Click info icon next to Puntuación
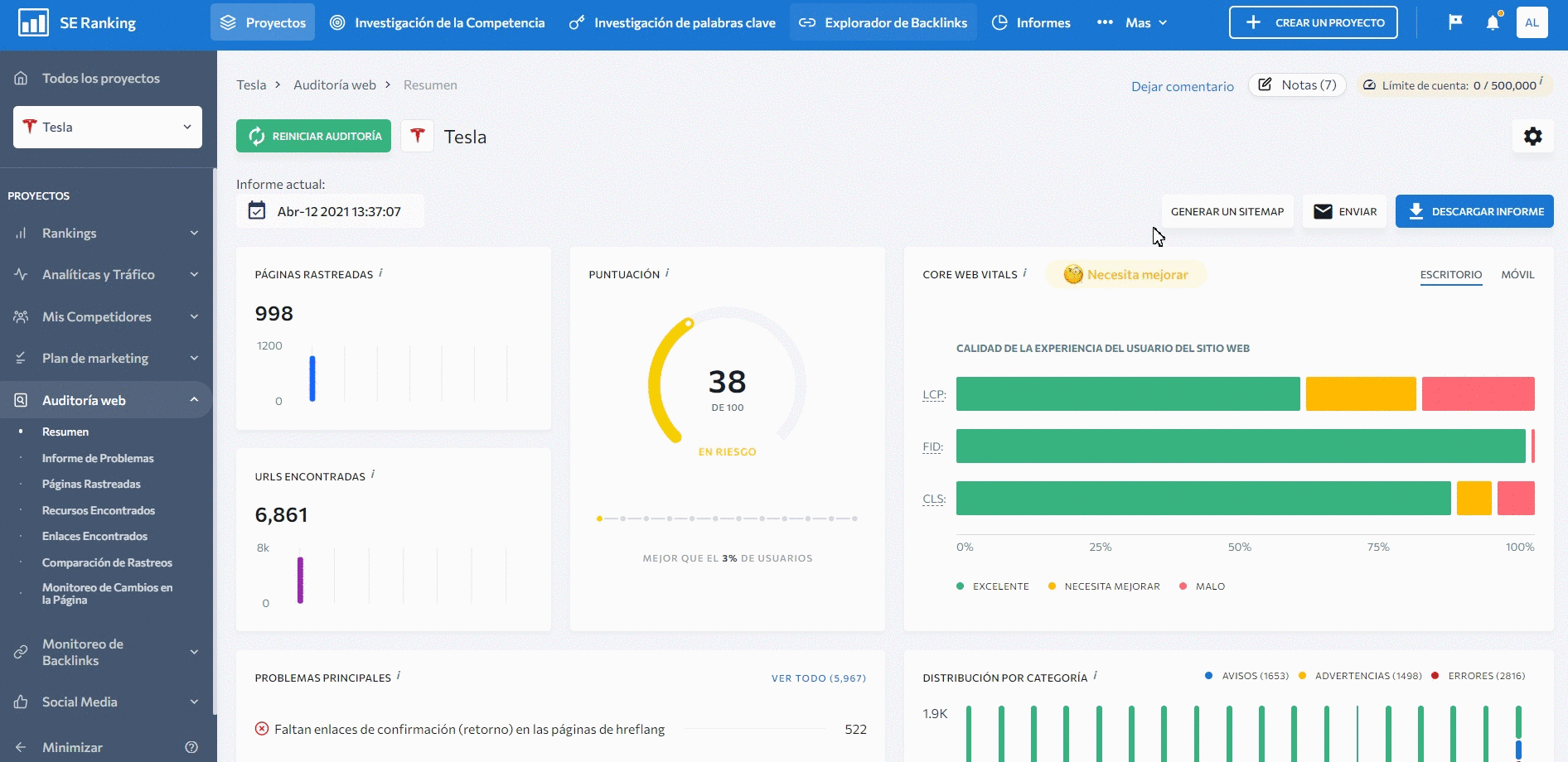The image size is (1568, 762). click(x=667, y=272)
